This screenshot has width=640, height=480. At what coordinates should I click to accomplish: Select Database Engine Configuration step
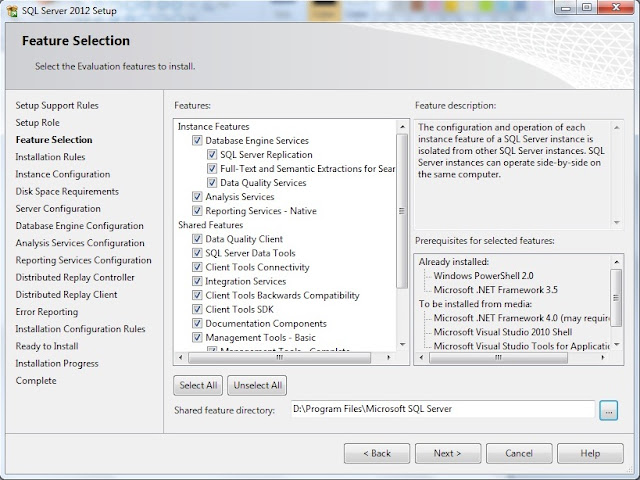(80, 226)
